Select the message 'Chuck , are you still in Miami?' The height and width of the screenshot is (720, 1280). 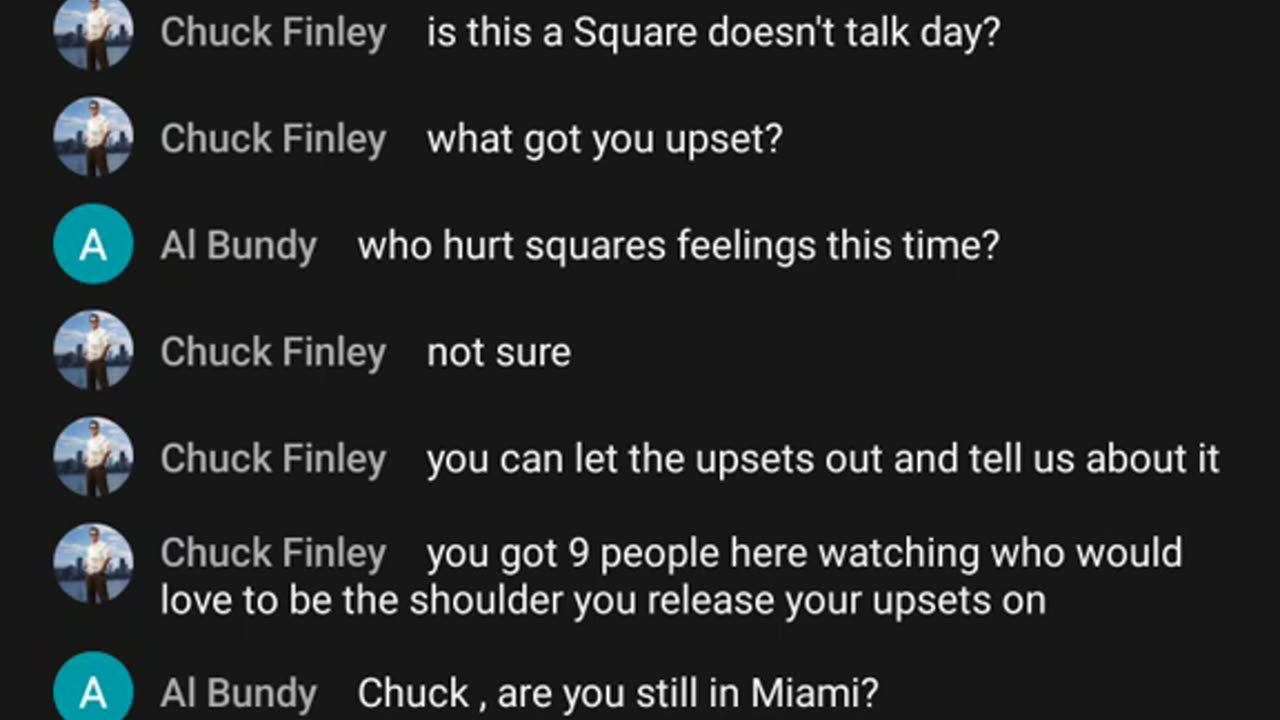(618, 693)
